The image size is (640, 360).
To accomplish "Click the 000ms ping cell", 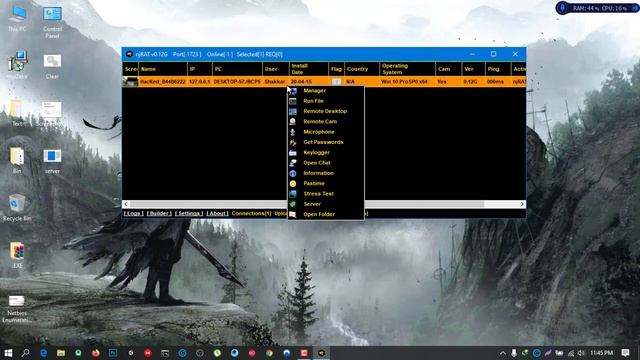I will [x=495, y=82].
